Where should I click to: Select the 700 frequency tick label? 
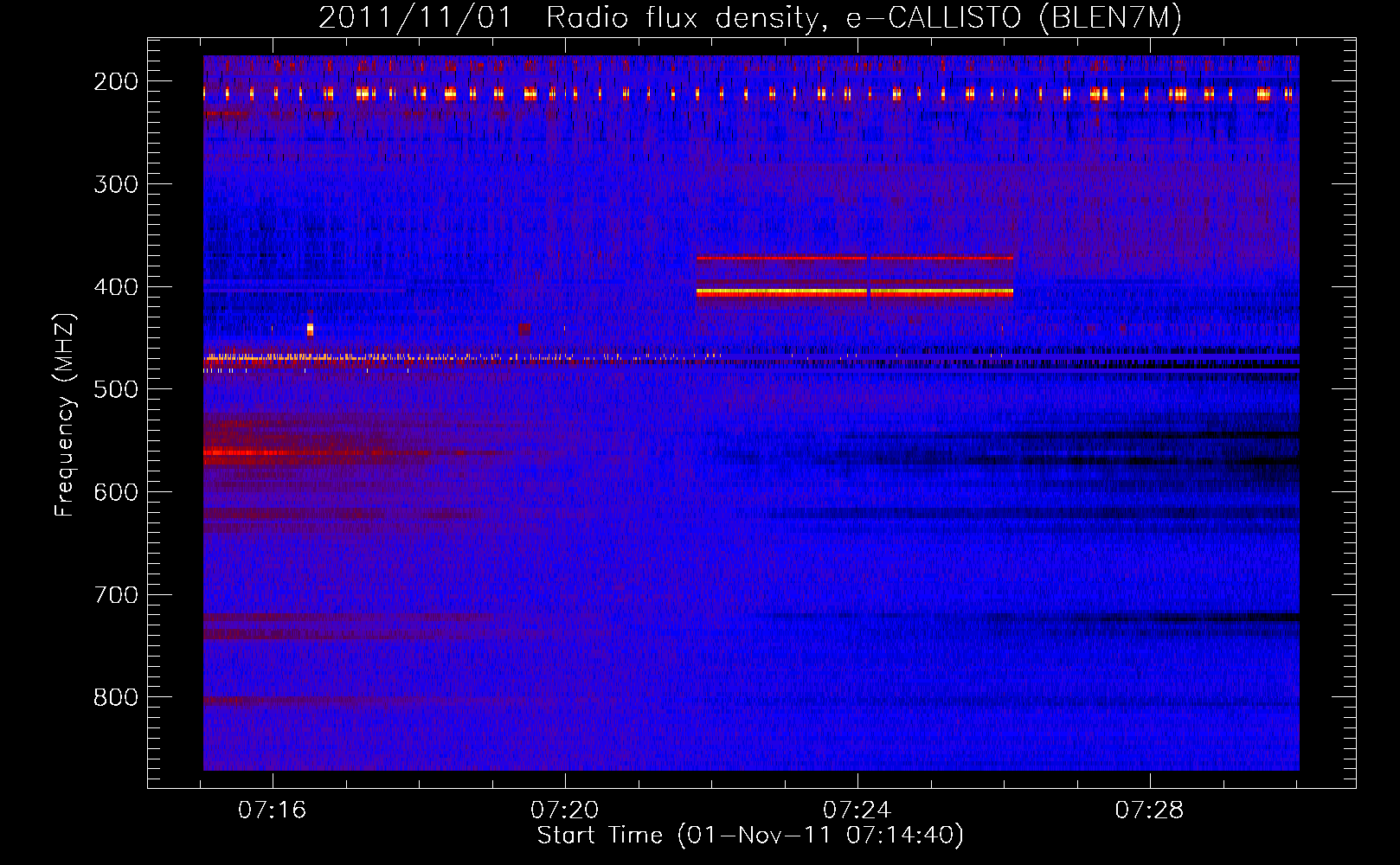coord(116,595)
